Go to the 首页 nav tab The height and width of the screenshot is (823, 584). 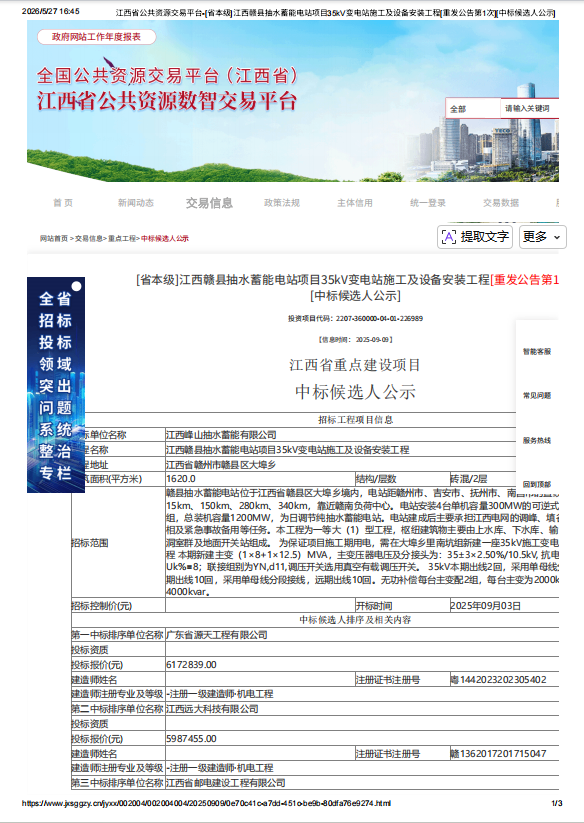point(63,203)
